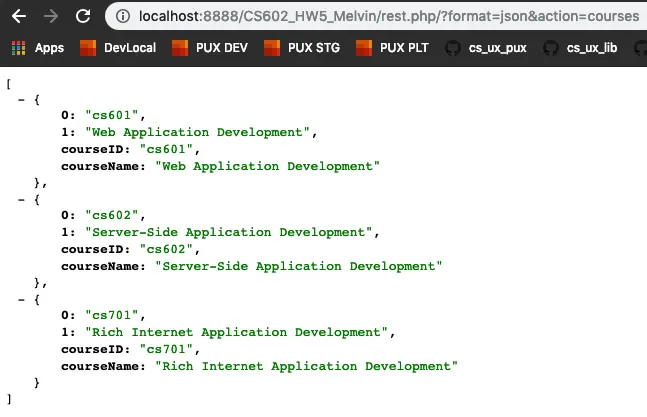Viewport: 647px width, 417px height.
Task: Collapse the second JSON object containing cs602
Action: coord(21,200)
